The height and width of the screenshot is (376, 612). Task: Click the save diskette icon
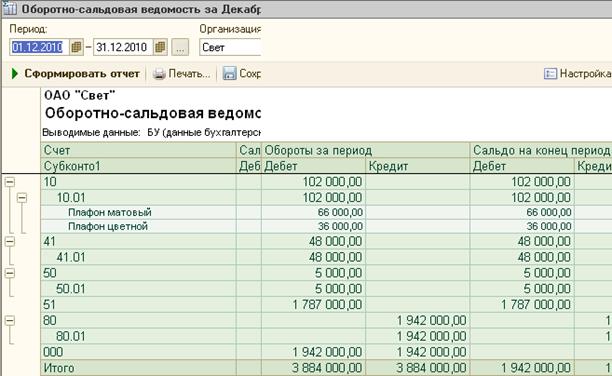point(230,73)
